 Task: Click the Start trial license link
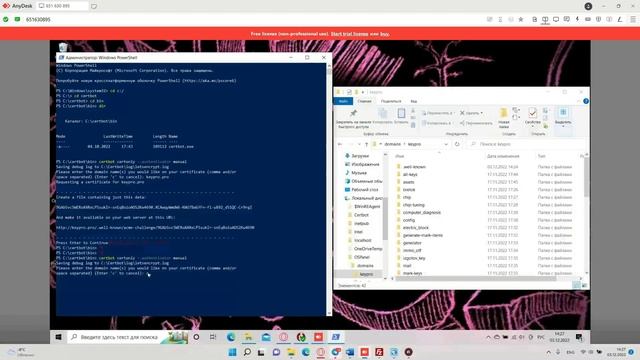(x=349, y=34)
